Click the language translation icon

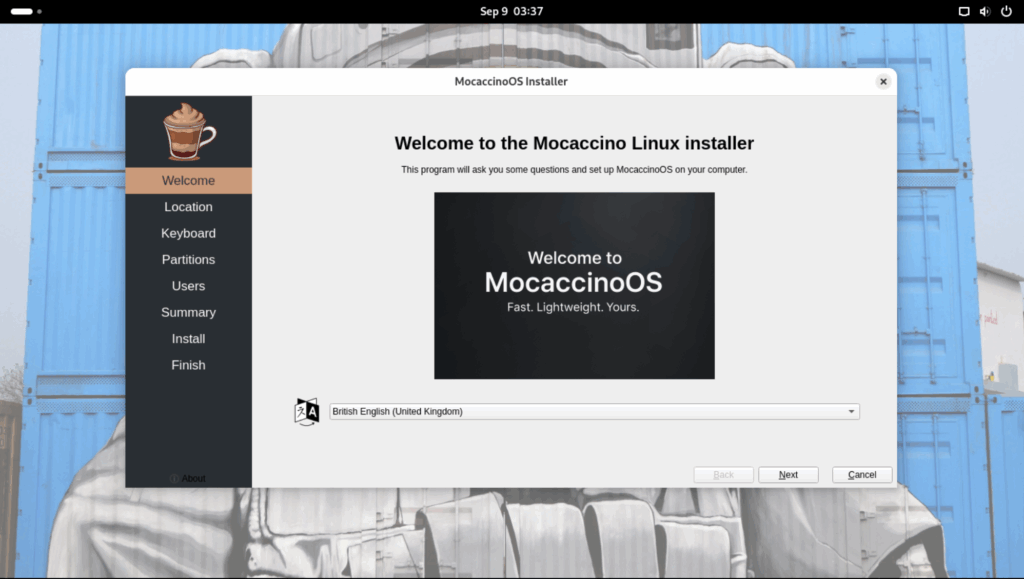306,411
